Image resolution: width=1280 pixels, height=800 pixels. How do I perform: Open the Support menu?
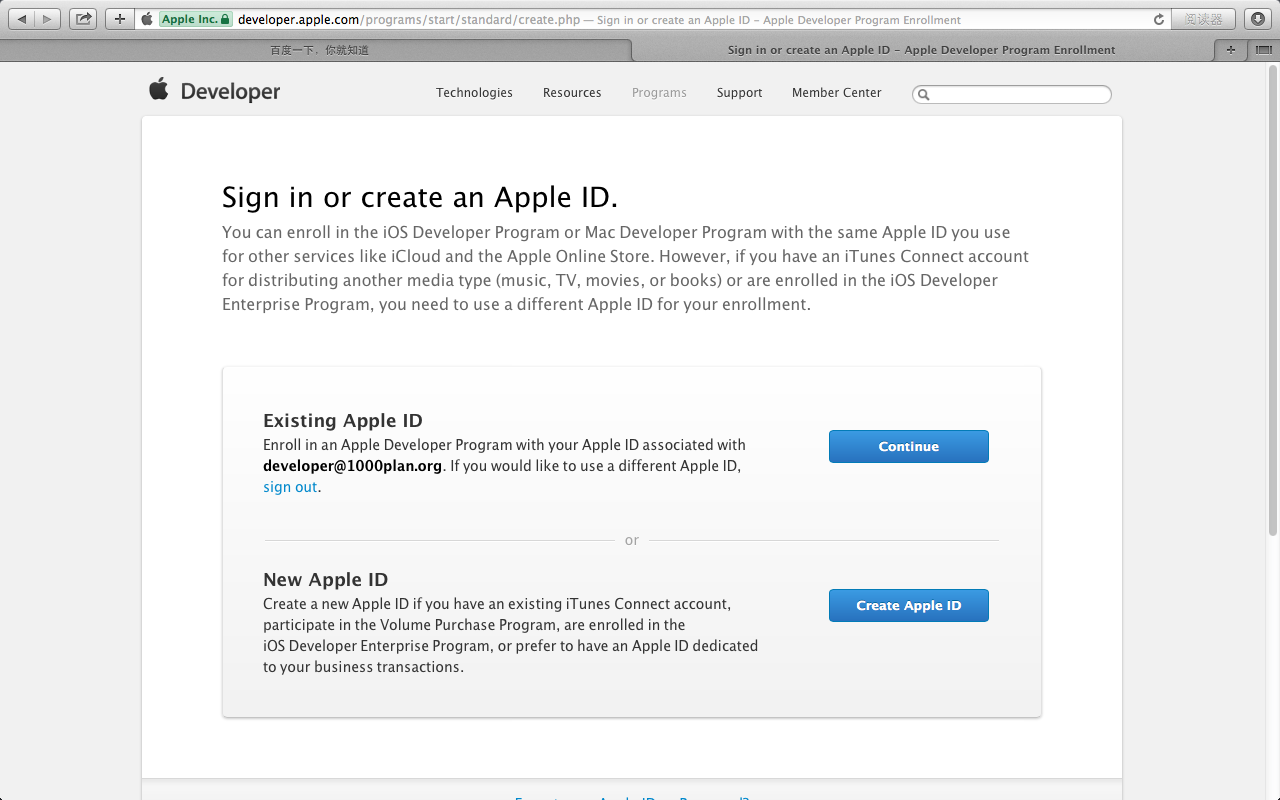point(739,92)
